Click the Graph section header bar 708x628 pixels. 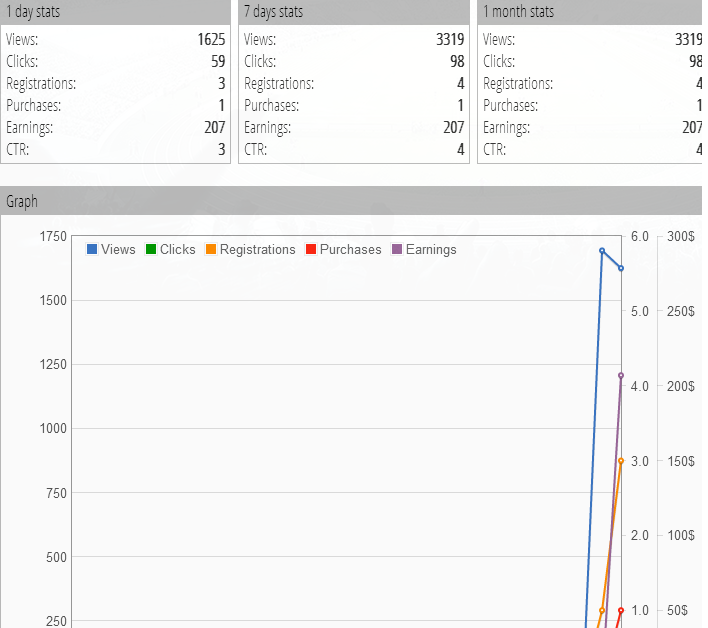tap(351, 201)
